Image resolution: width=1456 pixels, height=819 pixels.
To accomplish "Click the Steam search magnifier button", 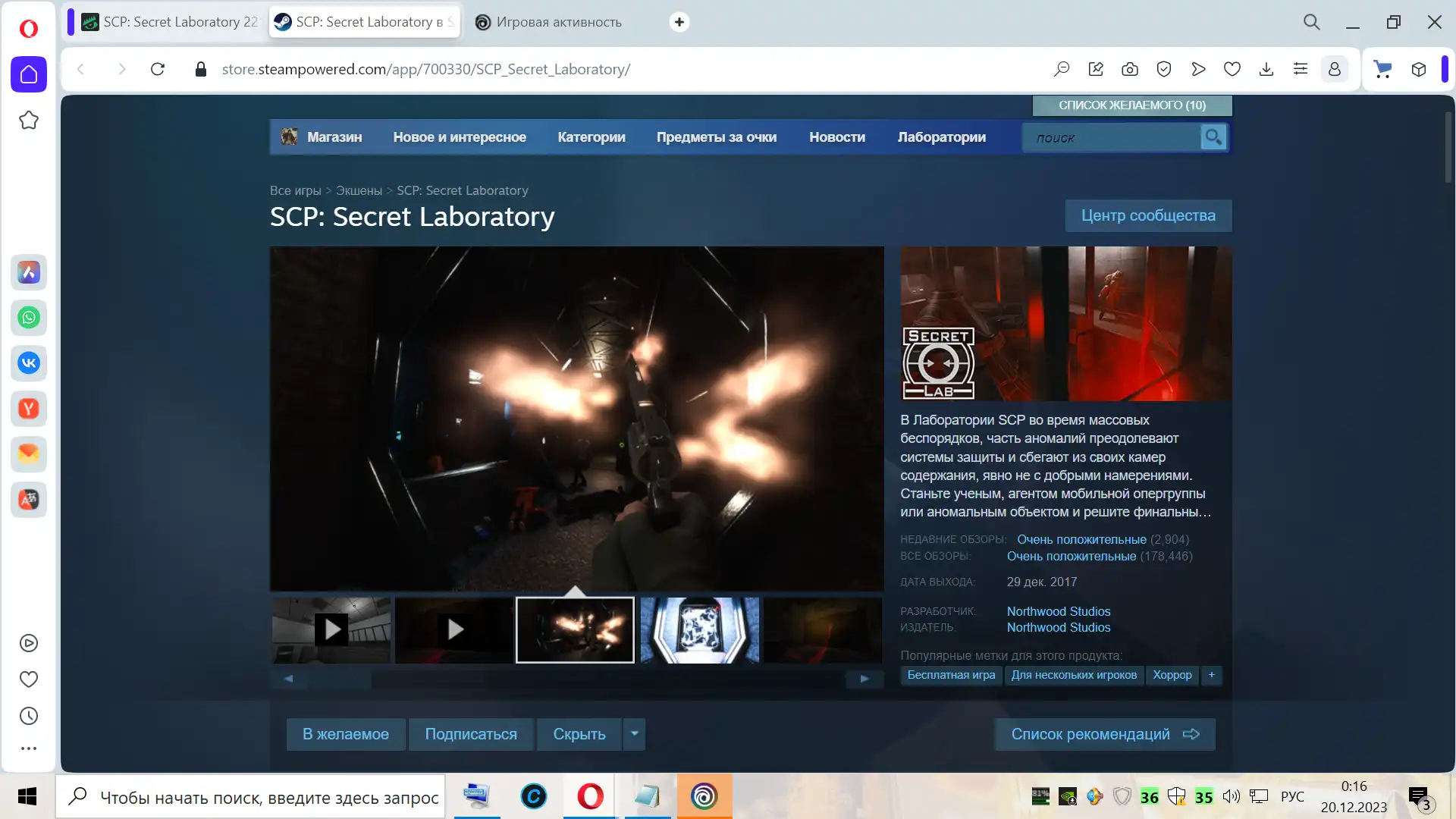I will coord(1213,137).
